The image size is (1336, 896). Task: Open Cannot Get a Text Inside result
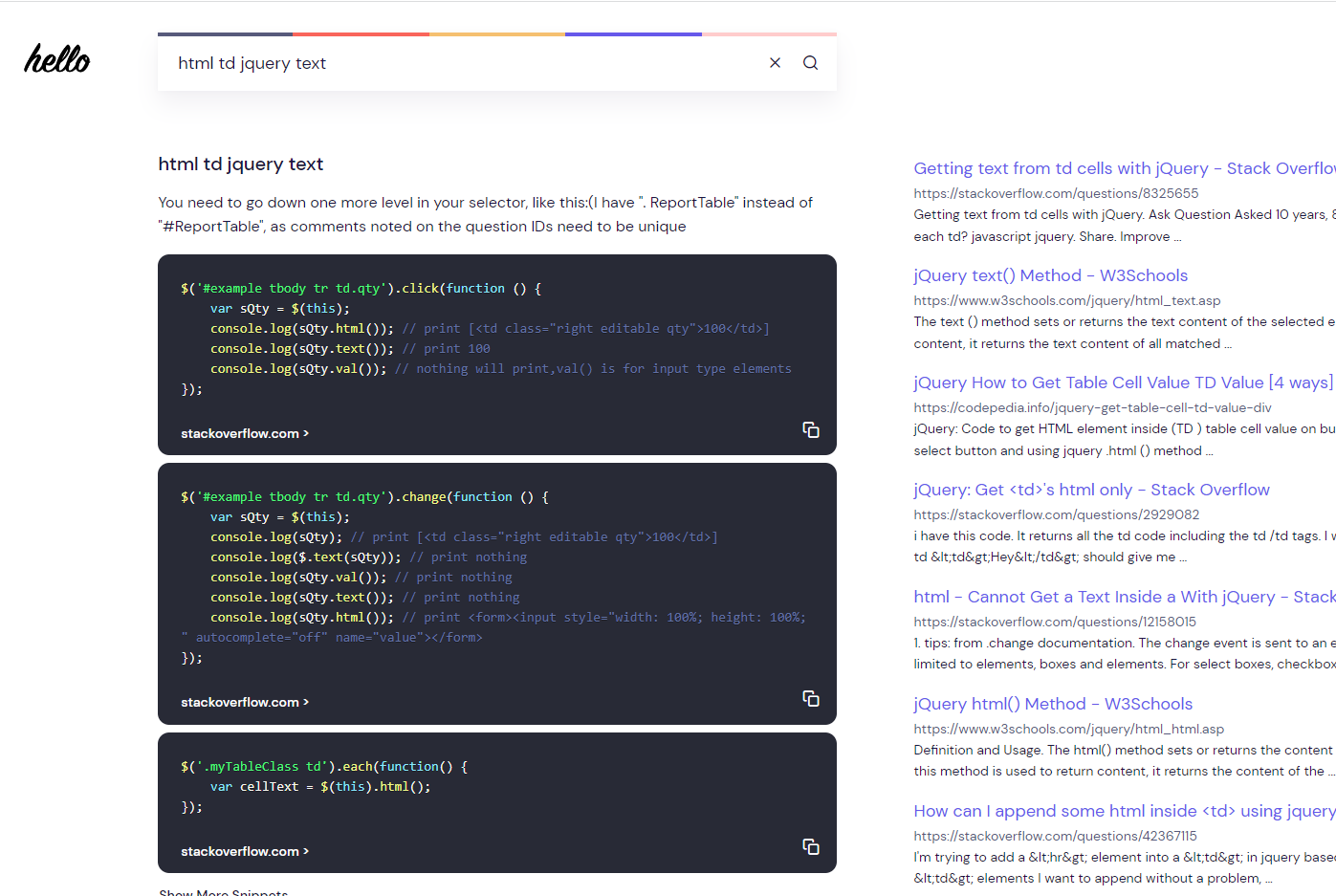point(1125,597)
